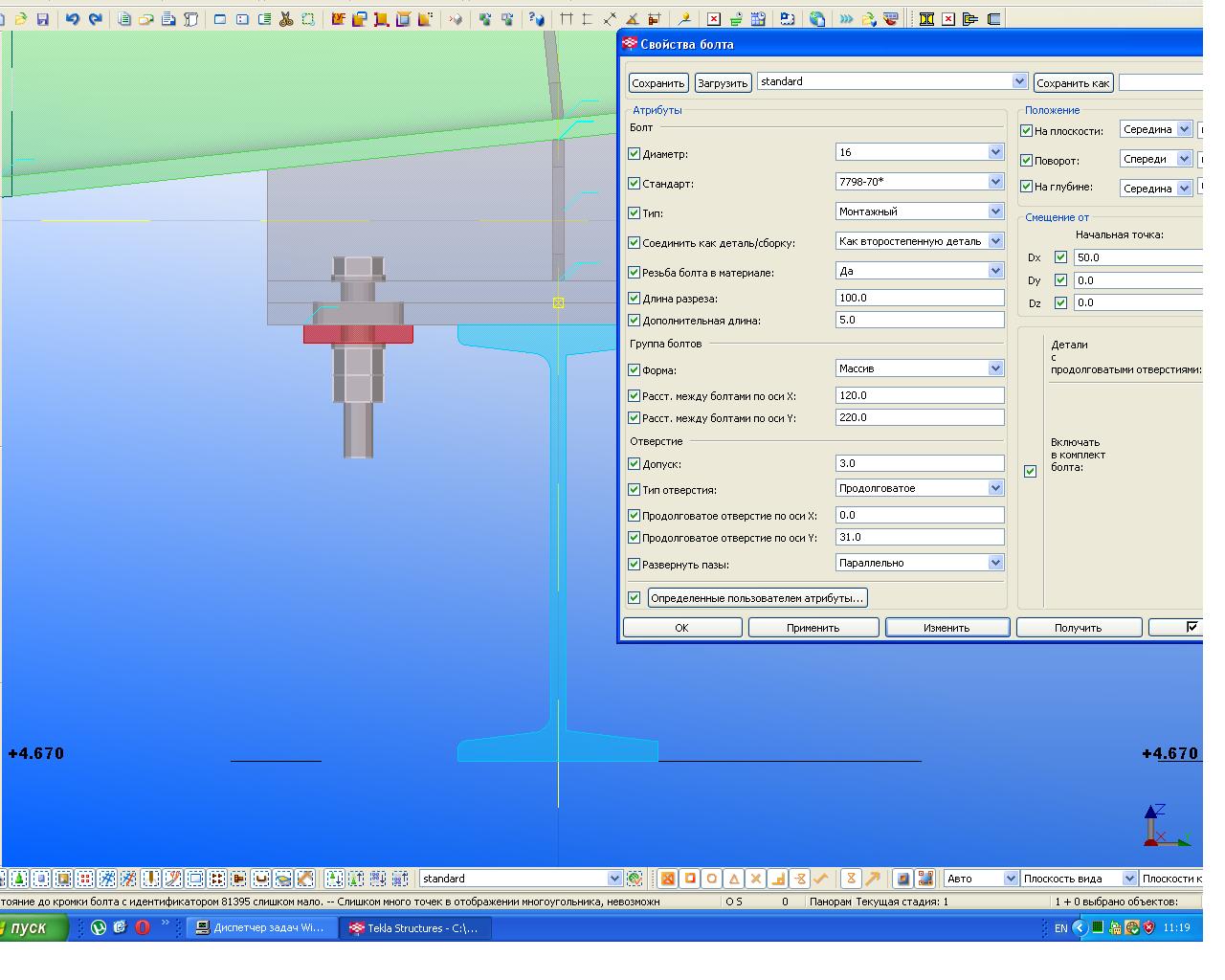The width and height of the screenshot is (1225, 980).
Task: Click the Redo arrow icon
Action: click(95, 19)
